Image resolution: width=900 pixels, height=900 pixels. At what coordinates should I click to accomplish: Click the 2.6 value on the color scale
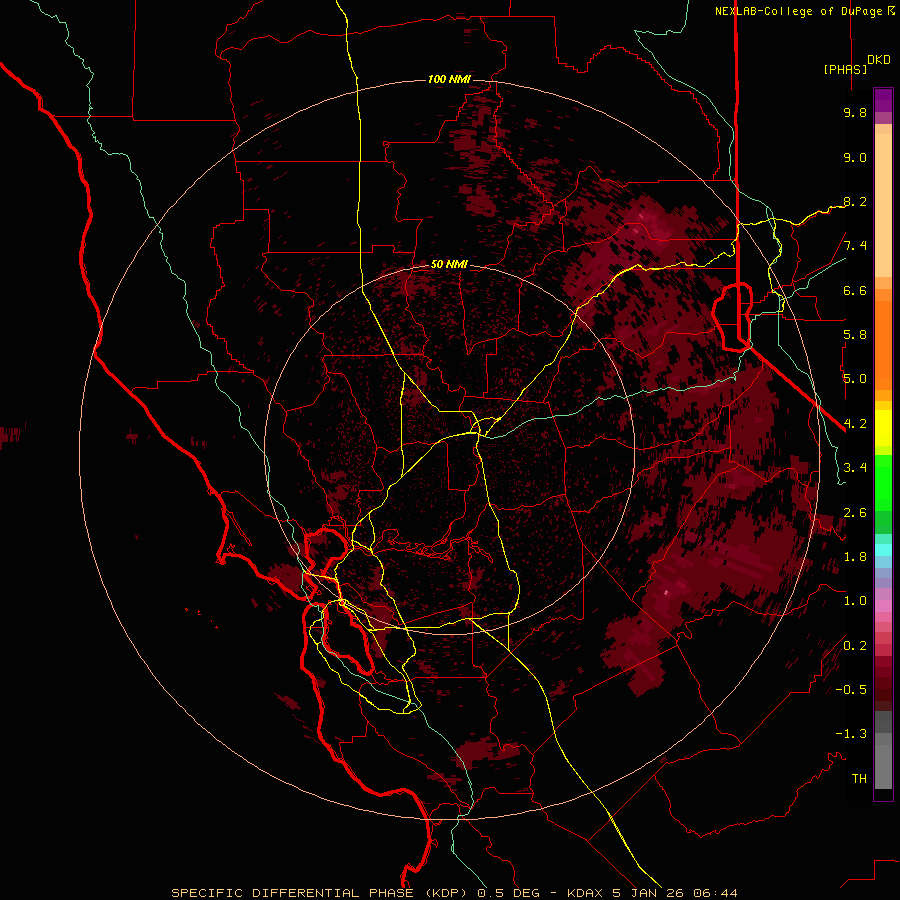855,512
